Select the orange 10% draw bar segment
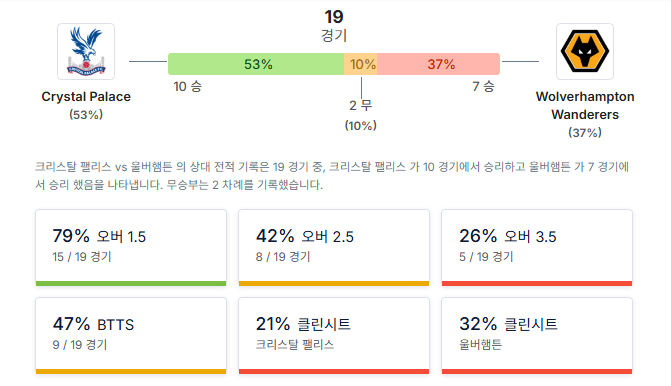The width and height of the screenshot is (671, 386). click(361, 64)
